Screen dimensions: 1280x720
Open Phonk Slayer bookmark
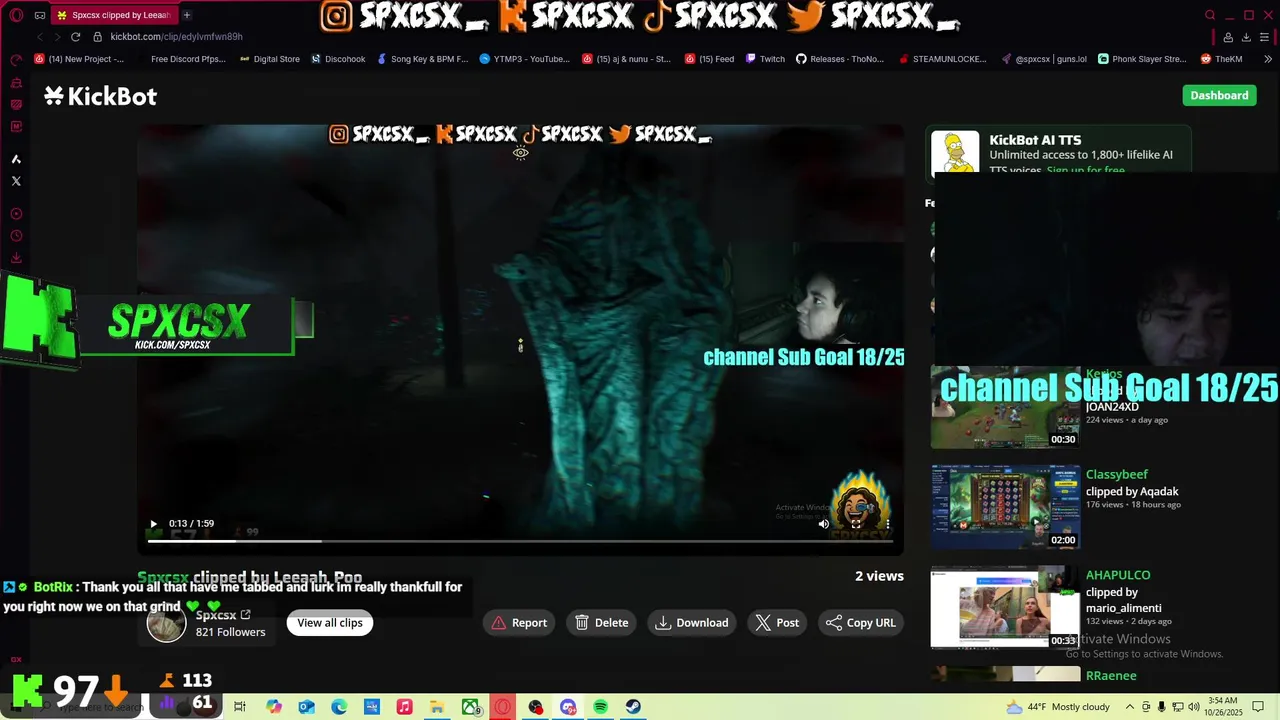point(1141,59)
